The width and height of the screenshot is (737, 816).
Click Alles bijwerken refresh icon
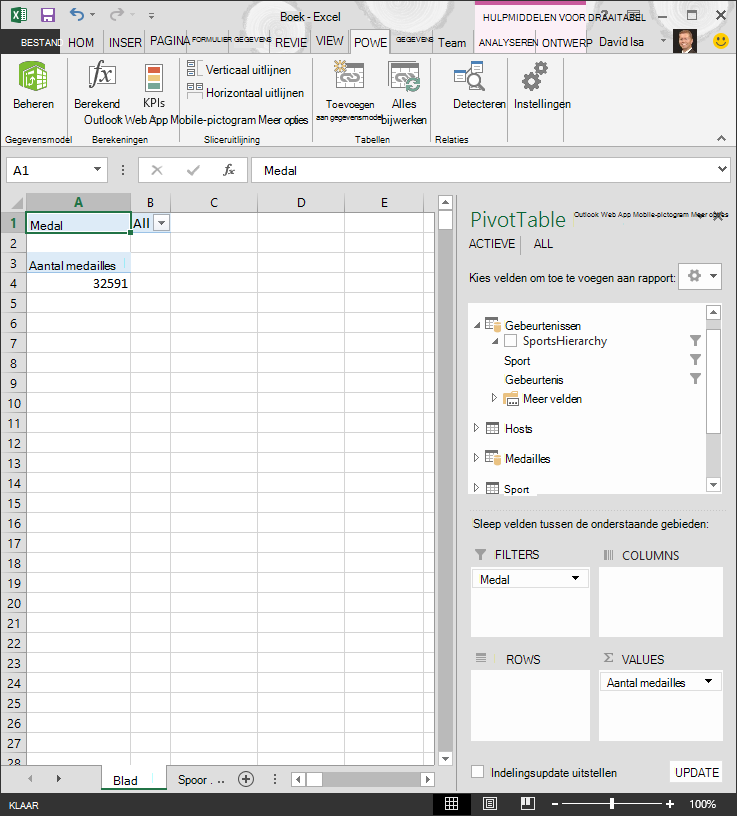[404, 76]
